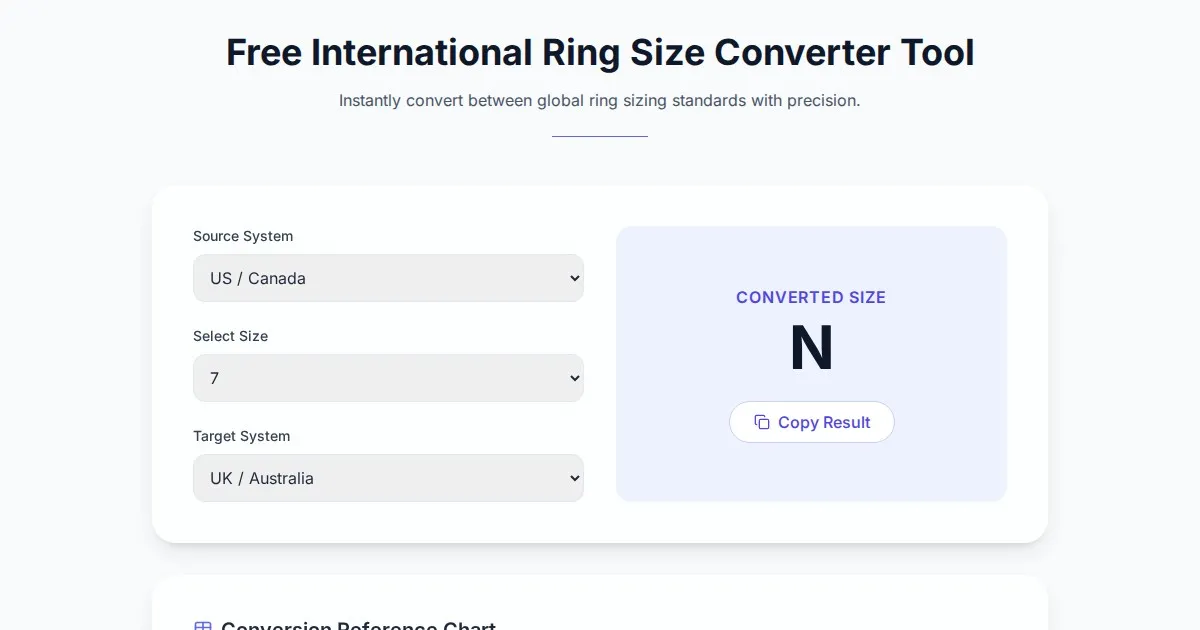Image resolution: width=1200 pixels, height=630 pixels.
Task: Expand the Select Size dropdown showing 7
Action: pos(388,378)
